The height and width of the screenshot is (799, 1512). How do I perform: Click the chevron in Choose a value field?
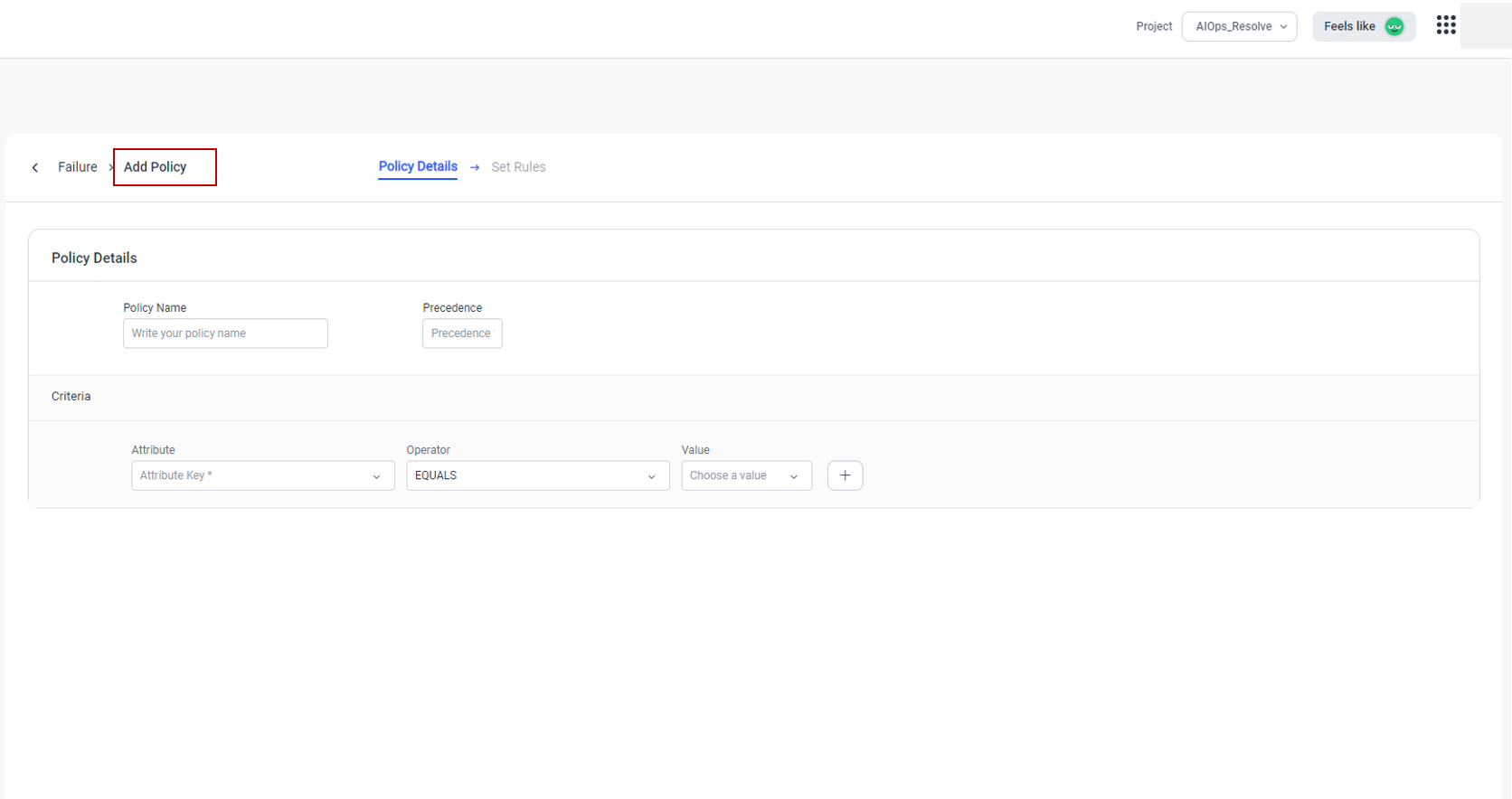pyautogui.click(x=793, y=476)
